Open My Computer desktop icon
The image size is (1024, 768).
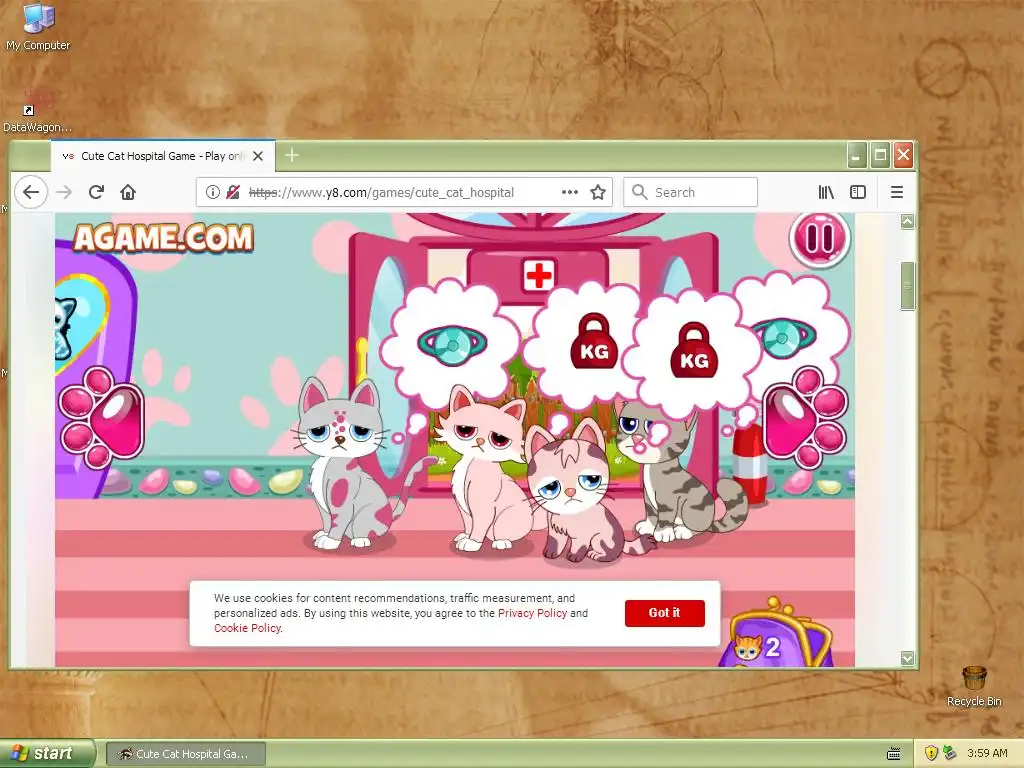tap(38, 27)
